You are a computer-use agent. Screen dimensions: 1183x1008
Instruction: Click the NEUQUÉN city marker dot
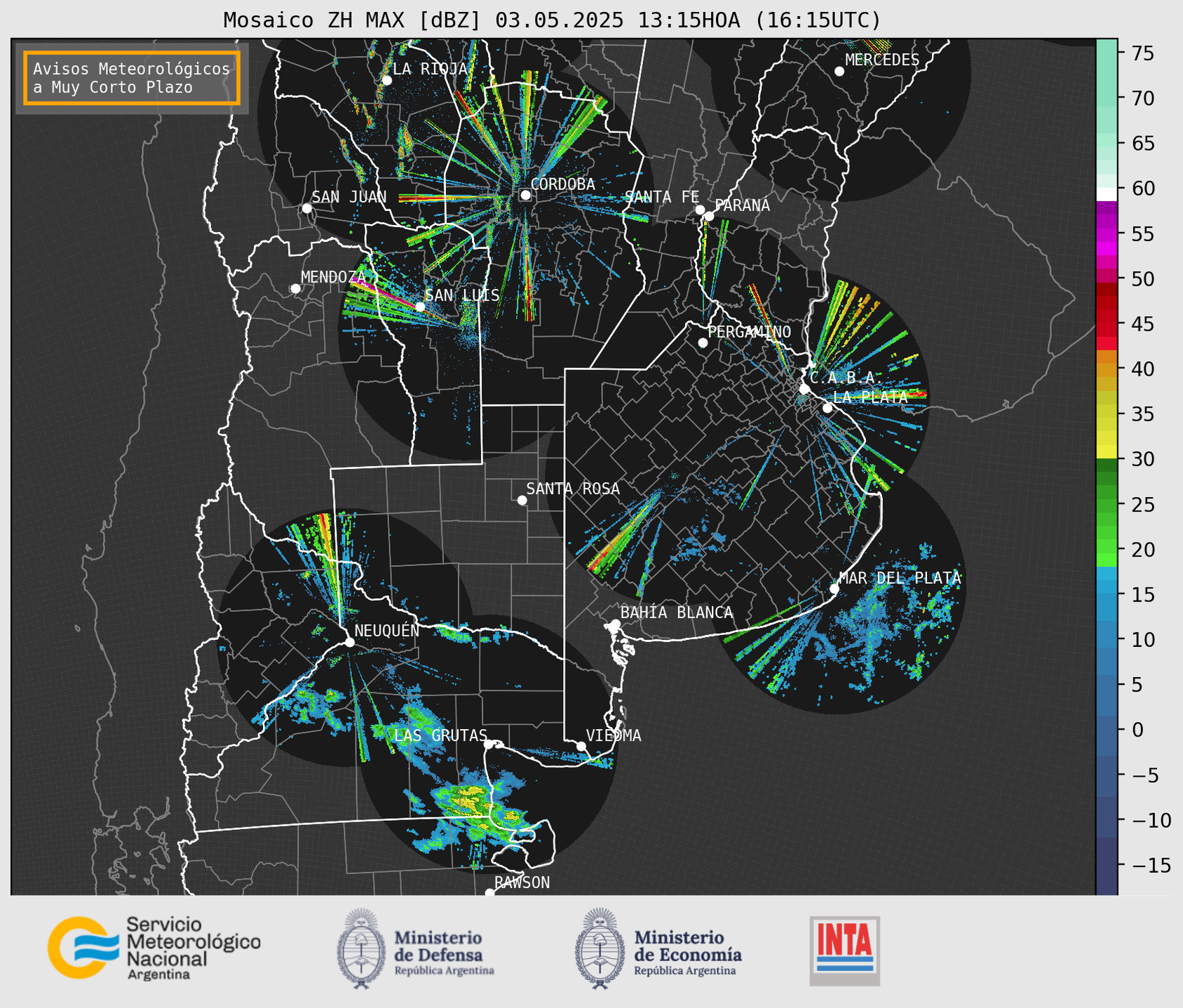pos(350,642)
